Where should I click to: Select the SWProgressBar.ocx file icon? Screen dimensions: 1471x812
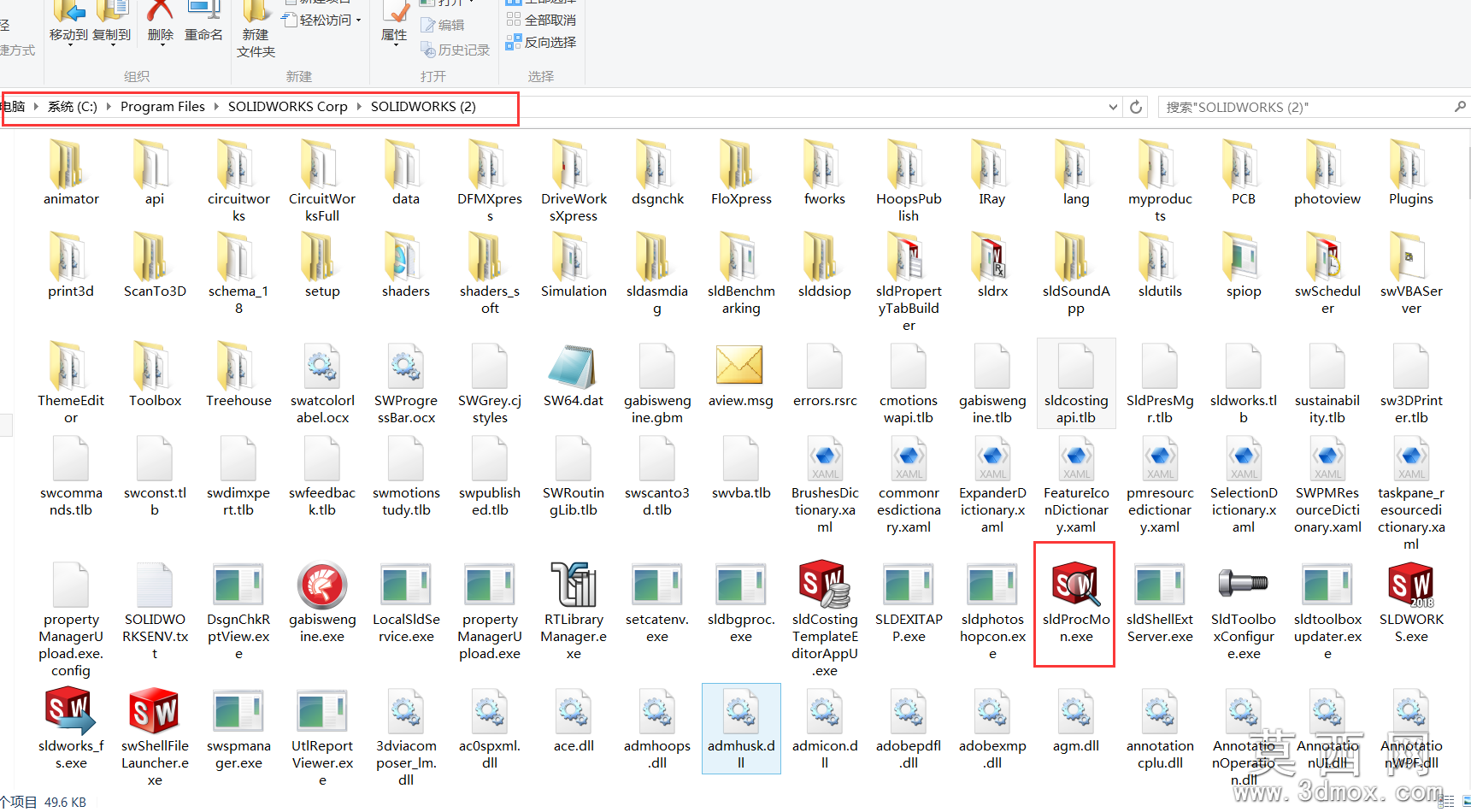406,367
